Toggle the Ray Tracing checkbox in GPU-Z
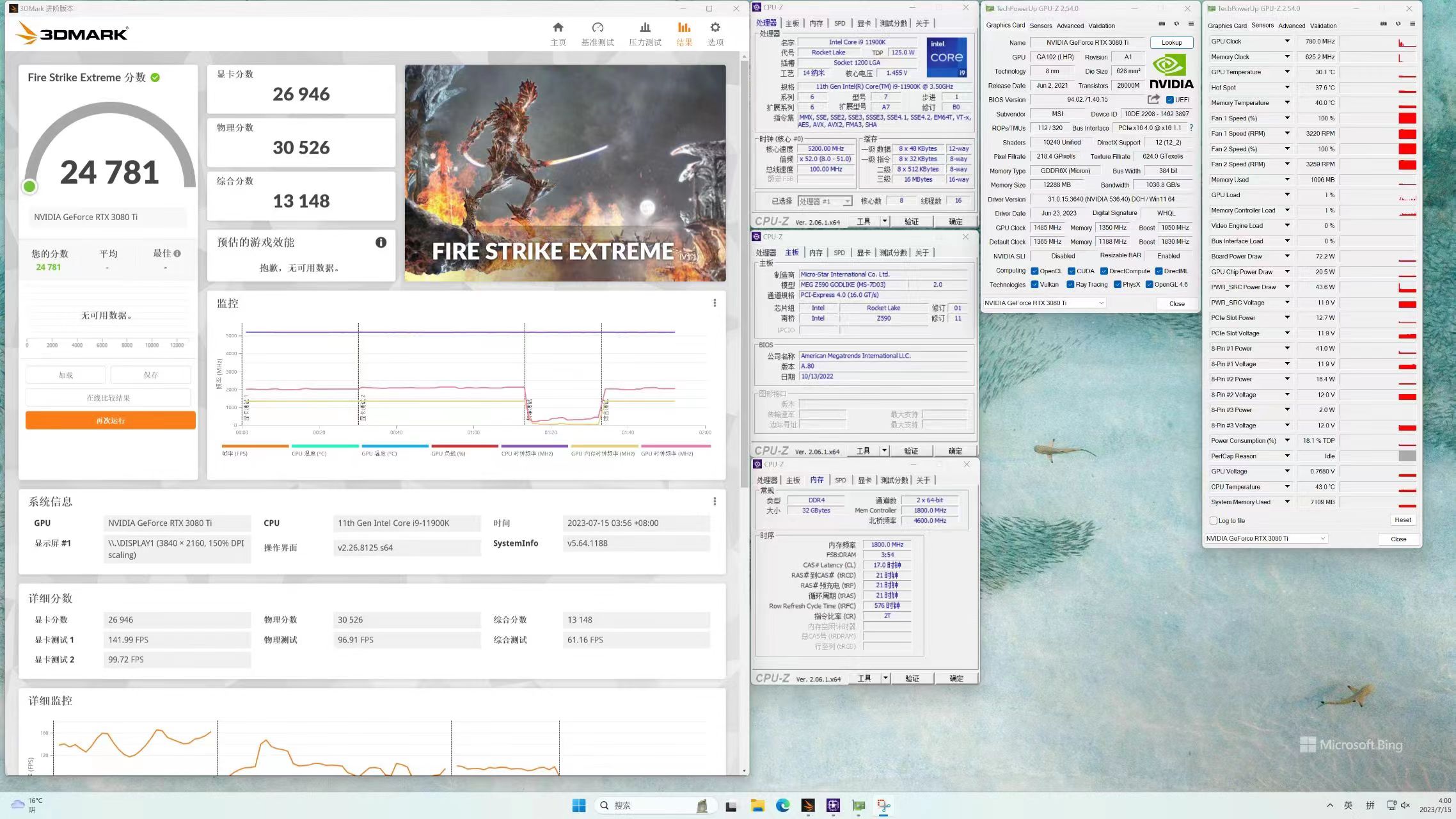Image resolution: width=1456 pixels, height=819 pixels. click(1070, 285)
